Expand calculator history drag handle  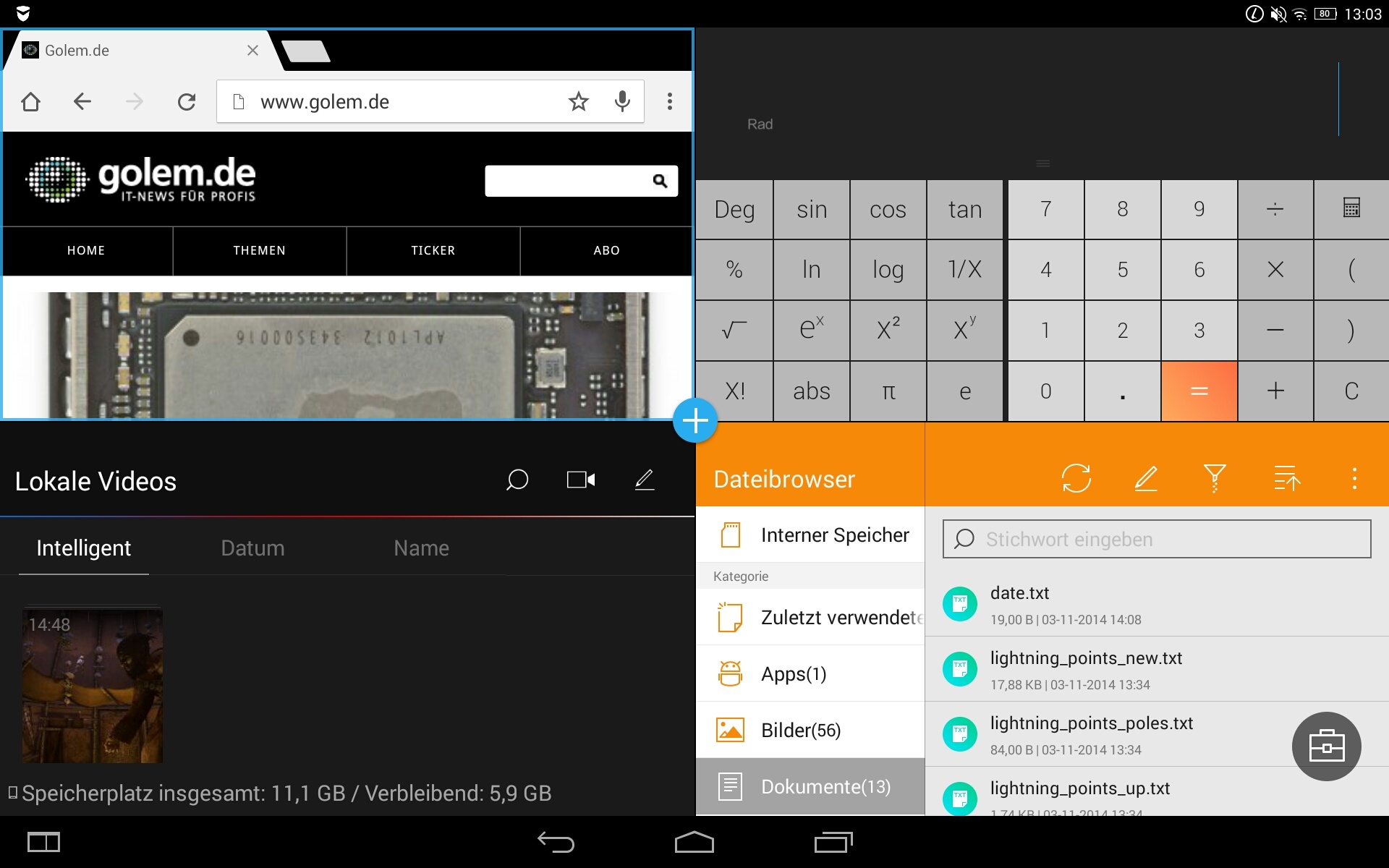coord(1042,163)
